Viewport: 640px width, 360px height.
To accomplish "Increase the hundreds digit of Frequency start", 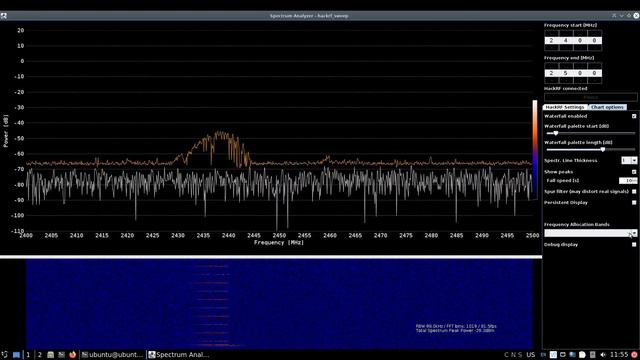I will click(x=566, y=33).
